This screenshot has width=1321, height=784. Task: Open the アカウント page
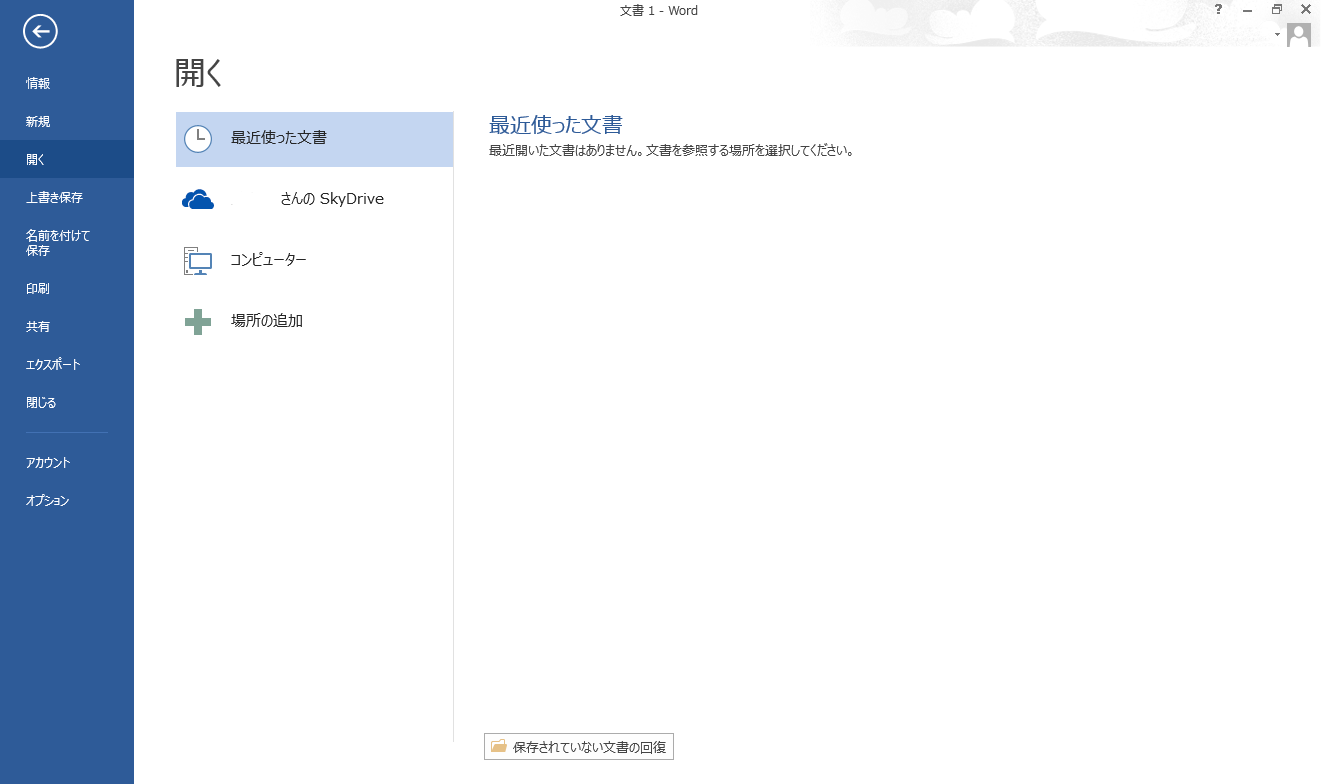(48, 463)
